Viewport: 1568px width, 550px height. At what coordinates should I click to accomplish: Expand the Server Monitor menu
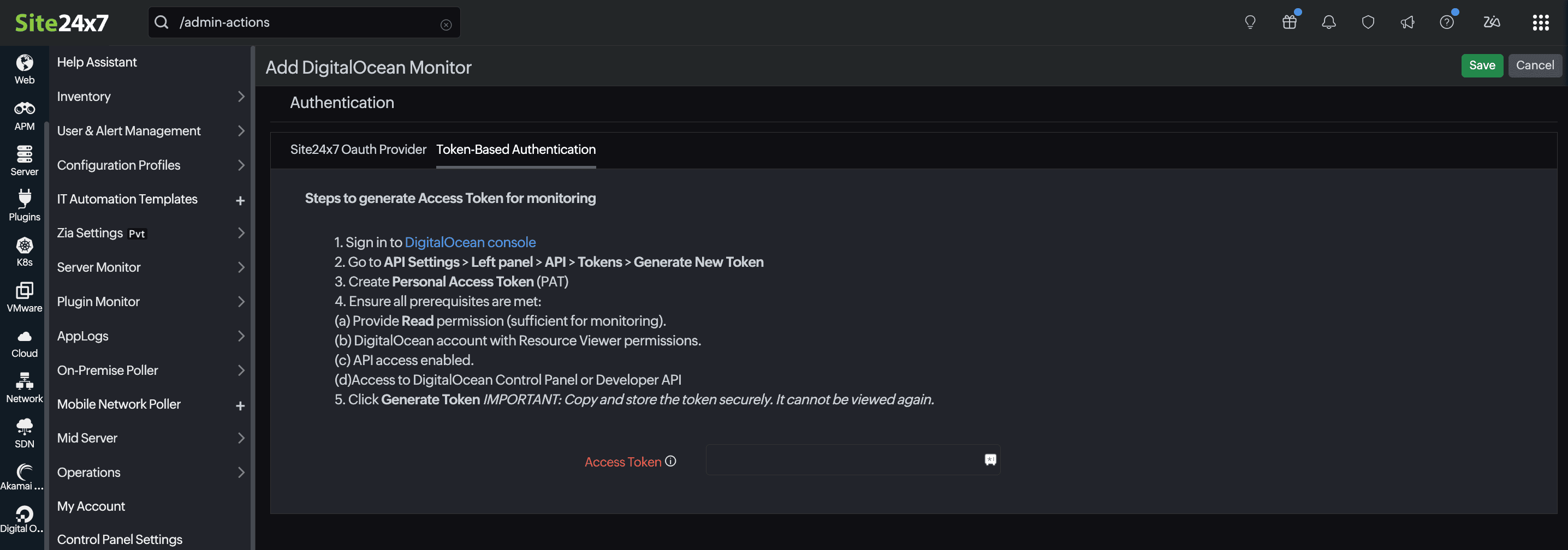coord(99,267)
